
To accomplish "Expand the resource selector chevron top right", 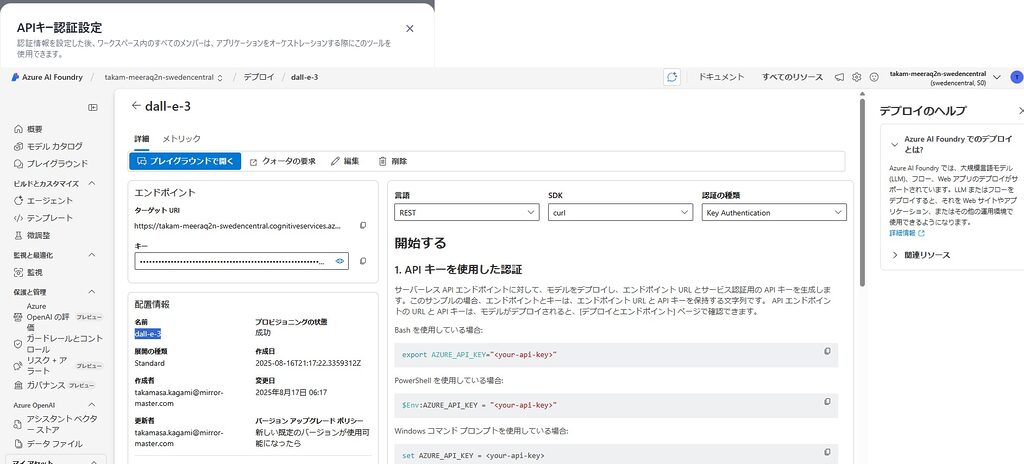I will [x=997, y=77].
